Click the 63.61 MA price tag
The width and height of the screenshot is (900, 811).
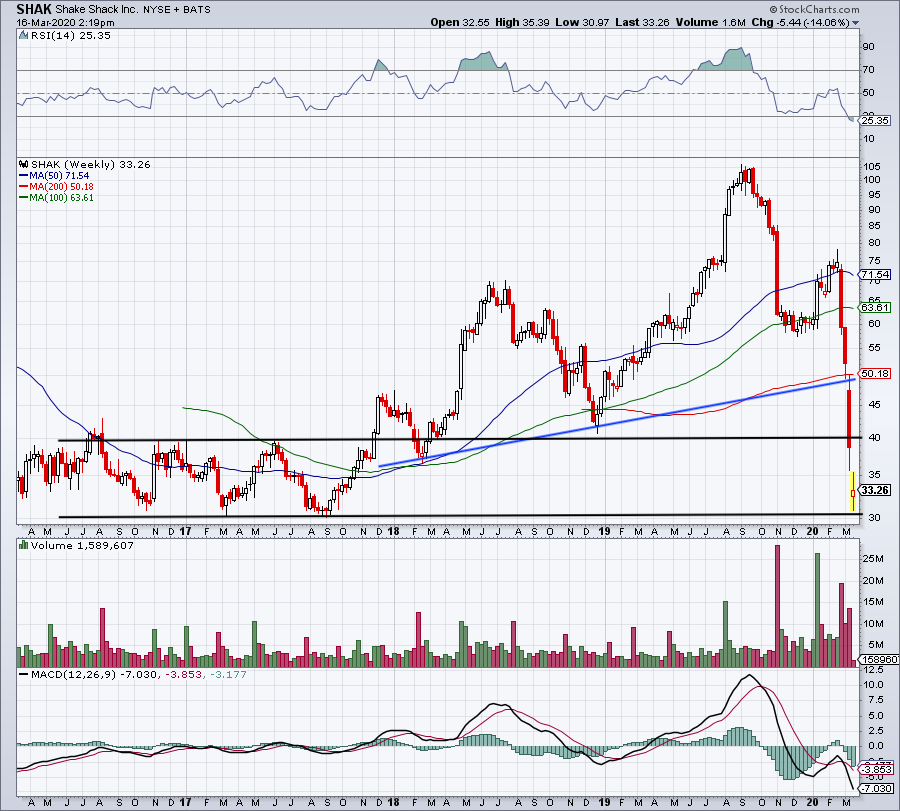[874, 308]
